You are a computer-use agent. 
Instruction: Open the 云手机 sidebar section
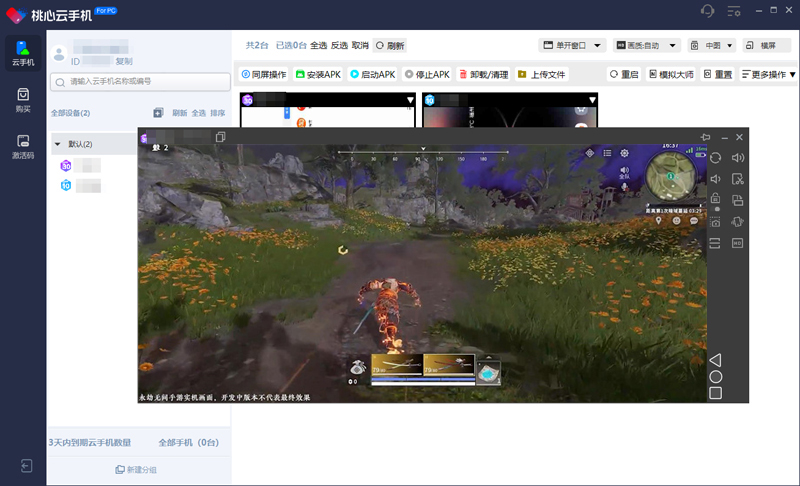(23, 54)
